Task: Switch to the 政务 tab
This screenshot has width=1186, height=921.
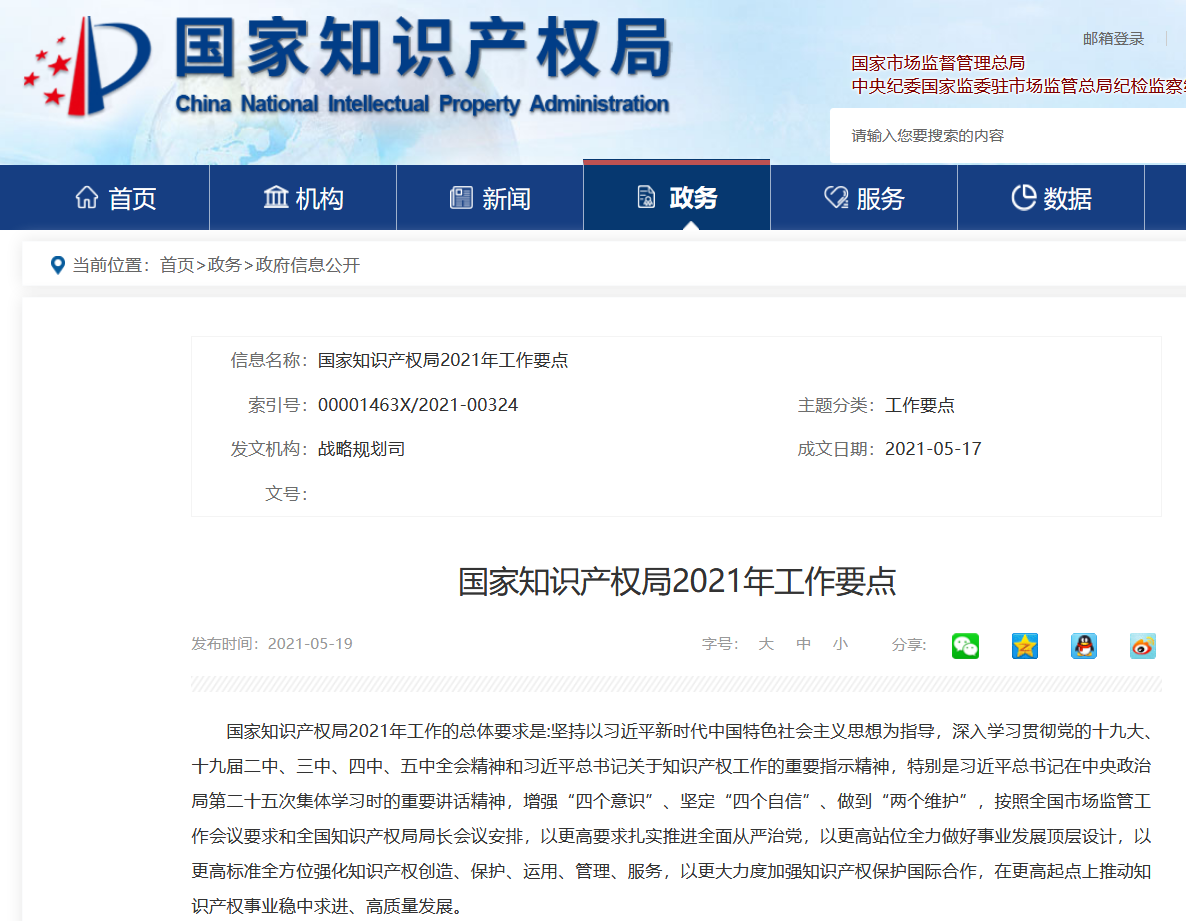Action: click(677, 198)
